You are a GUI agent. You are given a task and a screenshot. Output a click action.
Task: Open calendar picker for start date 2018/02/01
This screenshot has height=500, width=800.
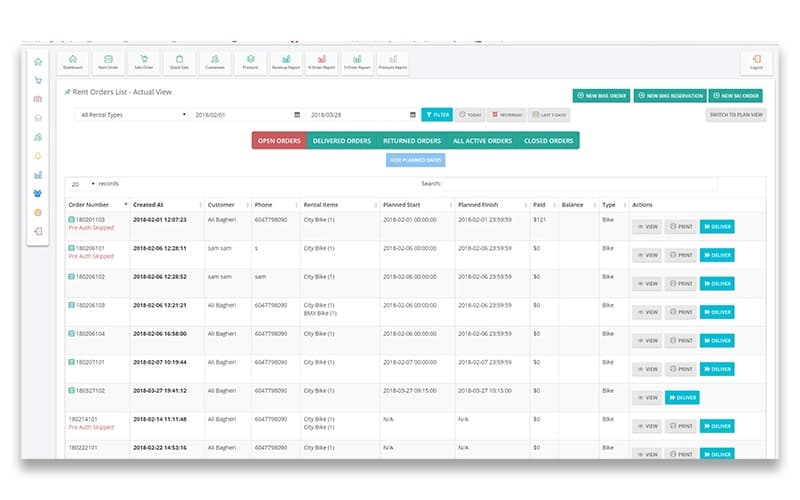tap(297, 115)
